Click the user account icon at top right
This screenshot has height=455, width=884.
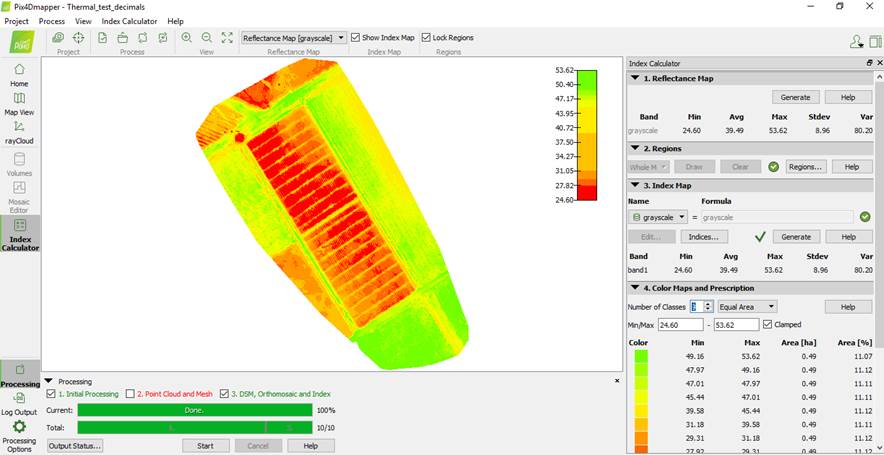857,41
